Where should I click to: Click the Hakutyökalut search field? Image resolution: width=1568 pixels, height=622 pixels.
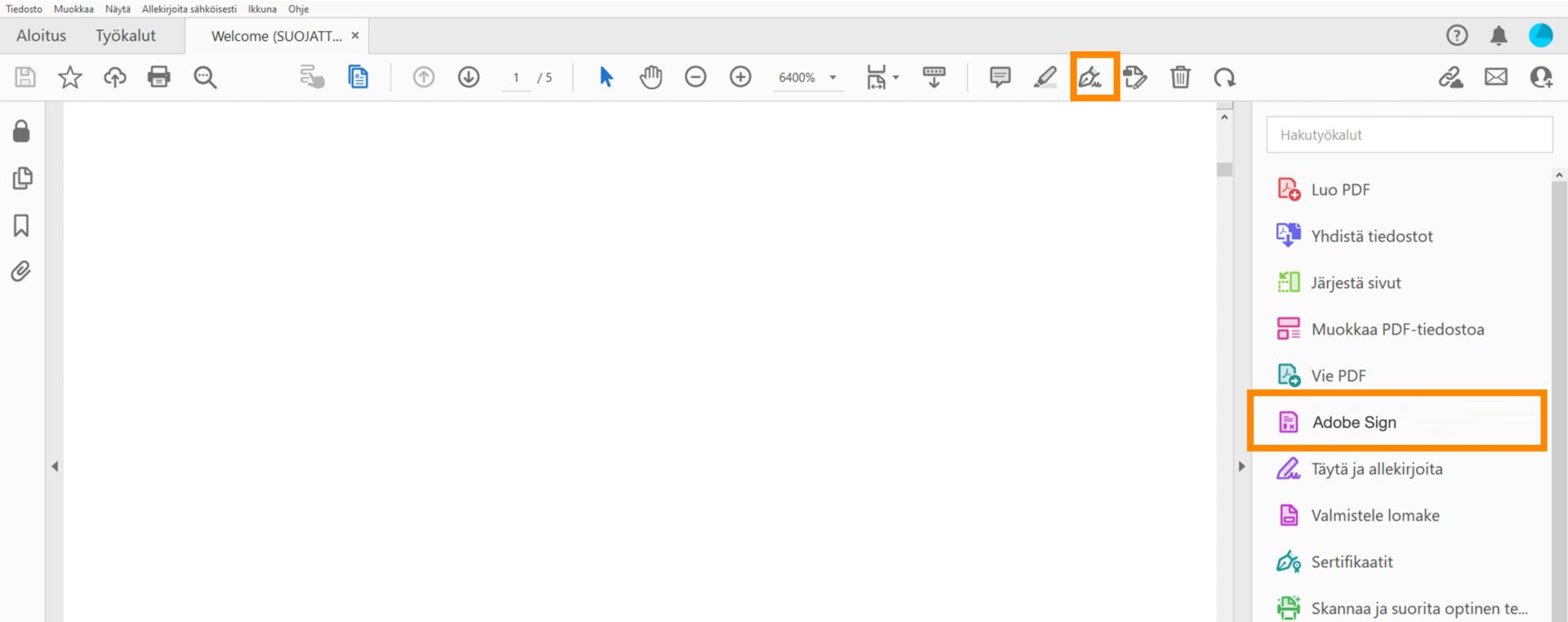click(1410, 135)
